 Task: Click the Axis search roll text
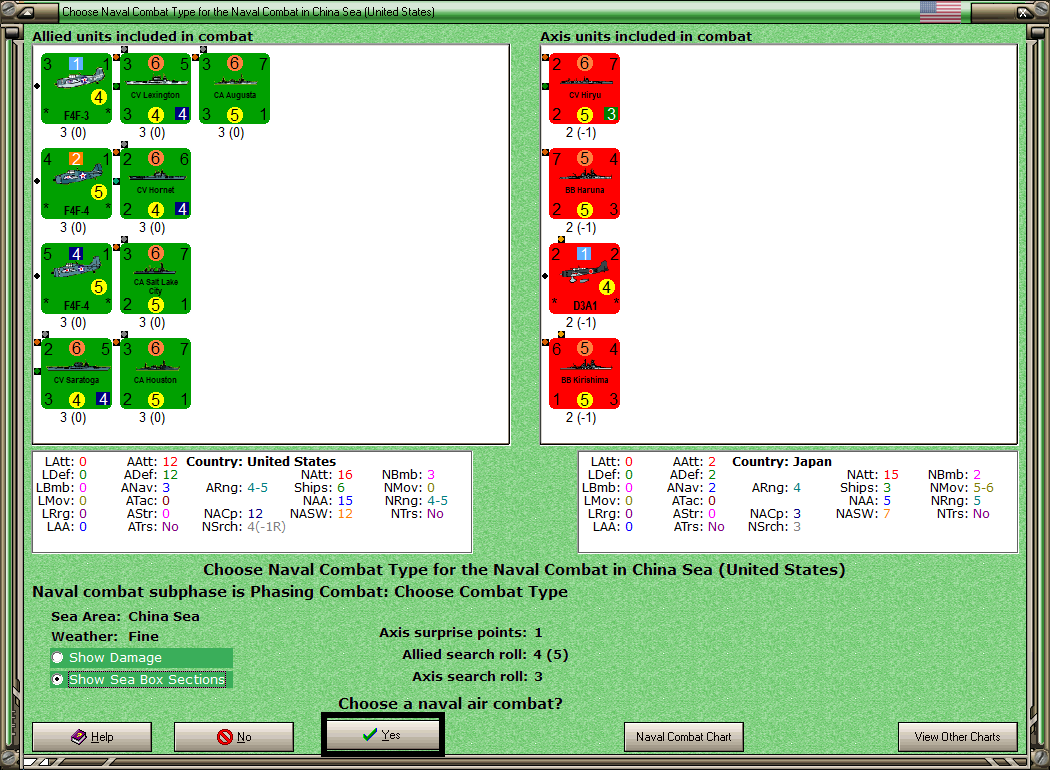(x=477, y=676)
